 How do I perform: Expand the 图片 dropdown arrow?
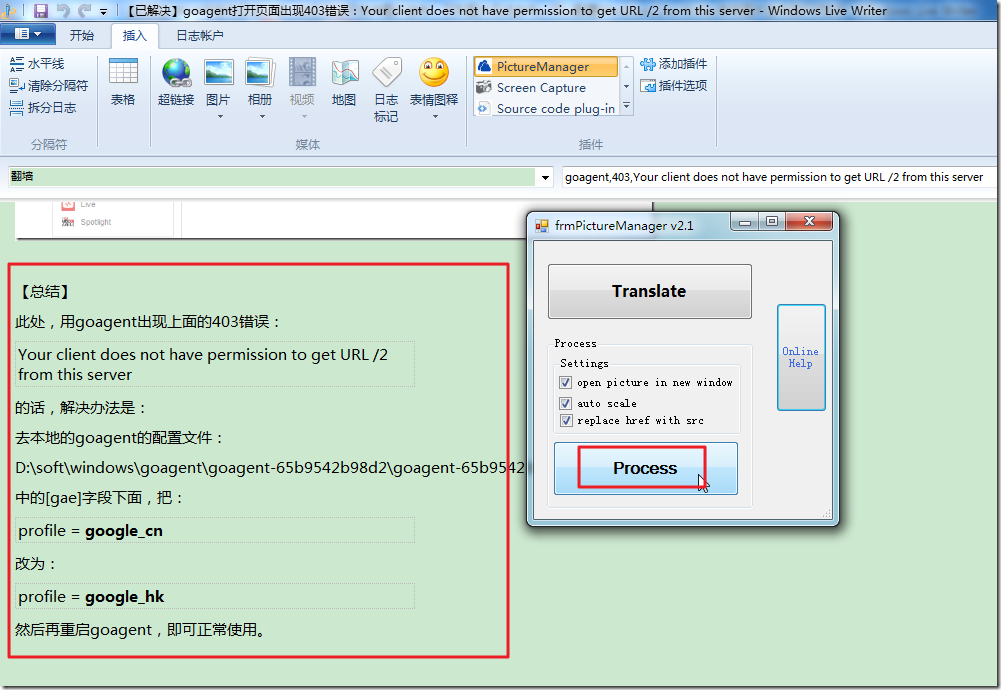point(220,117)
